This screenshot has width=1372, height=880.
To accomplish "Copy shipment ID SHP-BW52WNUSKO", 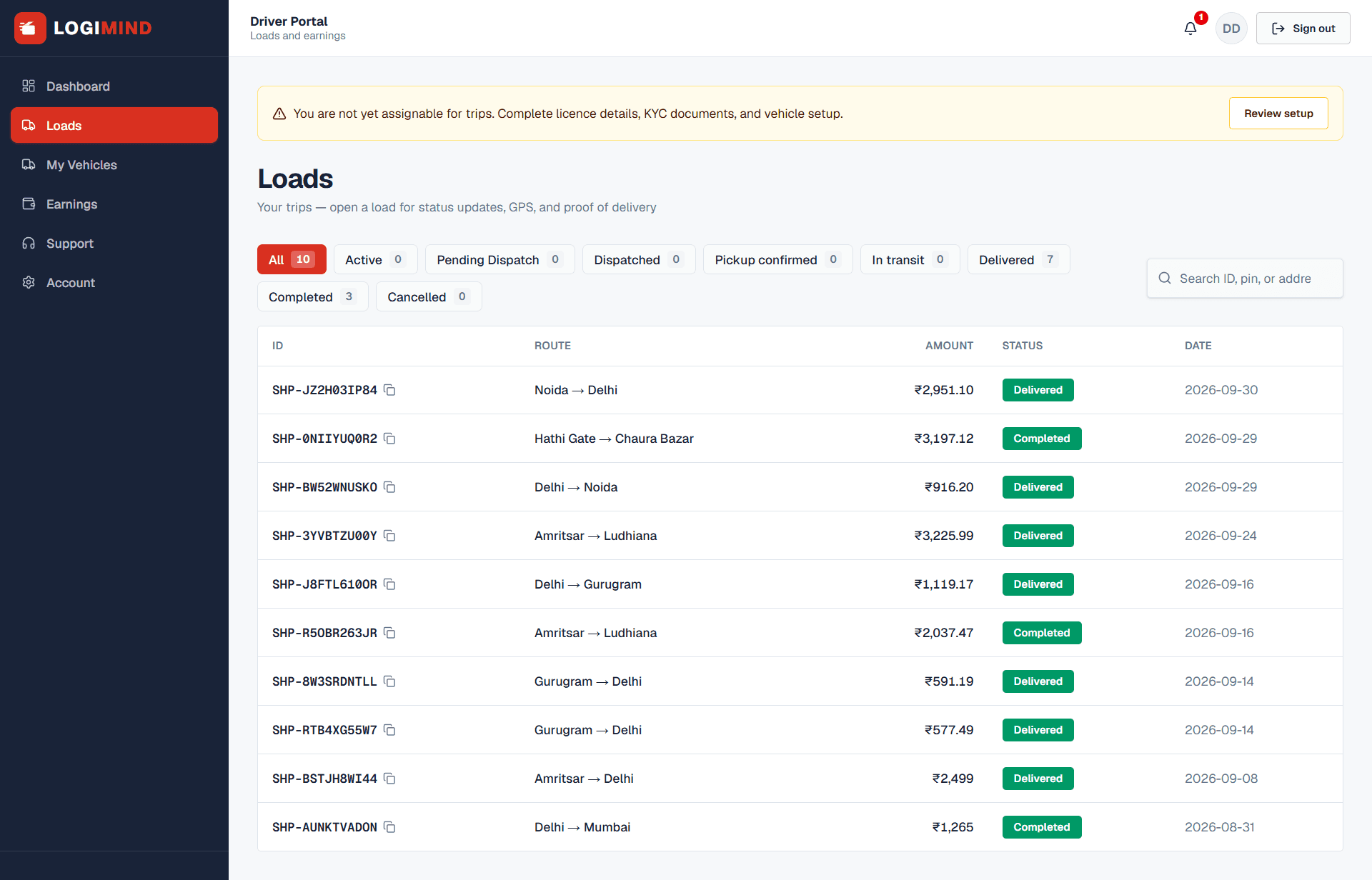I will pyautogui.click(x=389, y=487).
